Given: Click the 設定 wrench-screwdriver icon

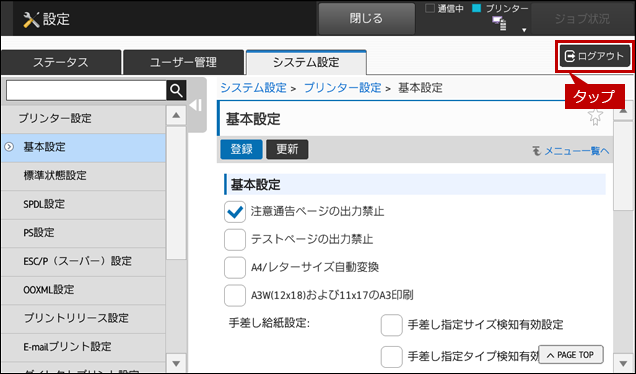Looking at the screenshot, I should (31, 19).
